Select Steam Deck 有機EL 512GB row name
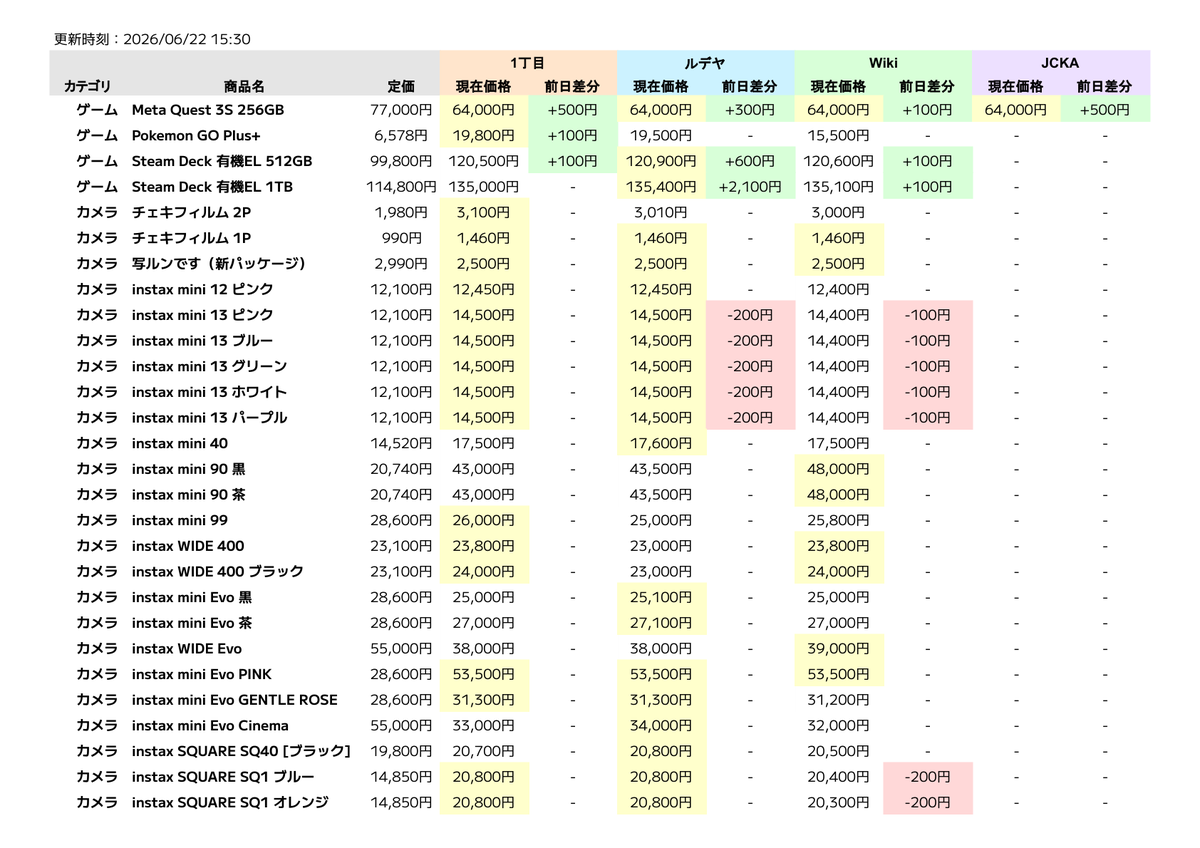1200x848 pixels. (222, 161)
